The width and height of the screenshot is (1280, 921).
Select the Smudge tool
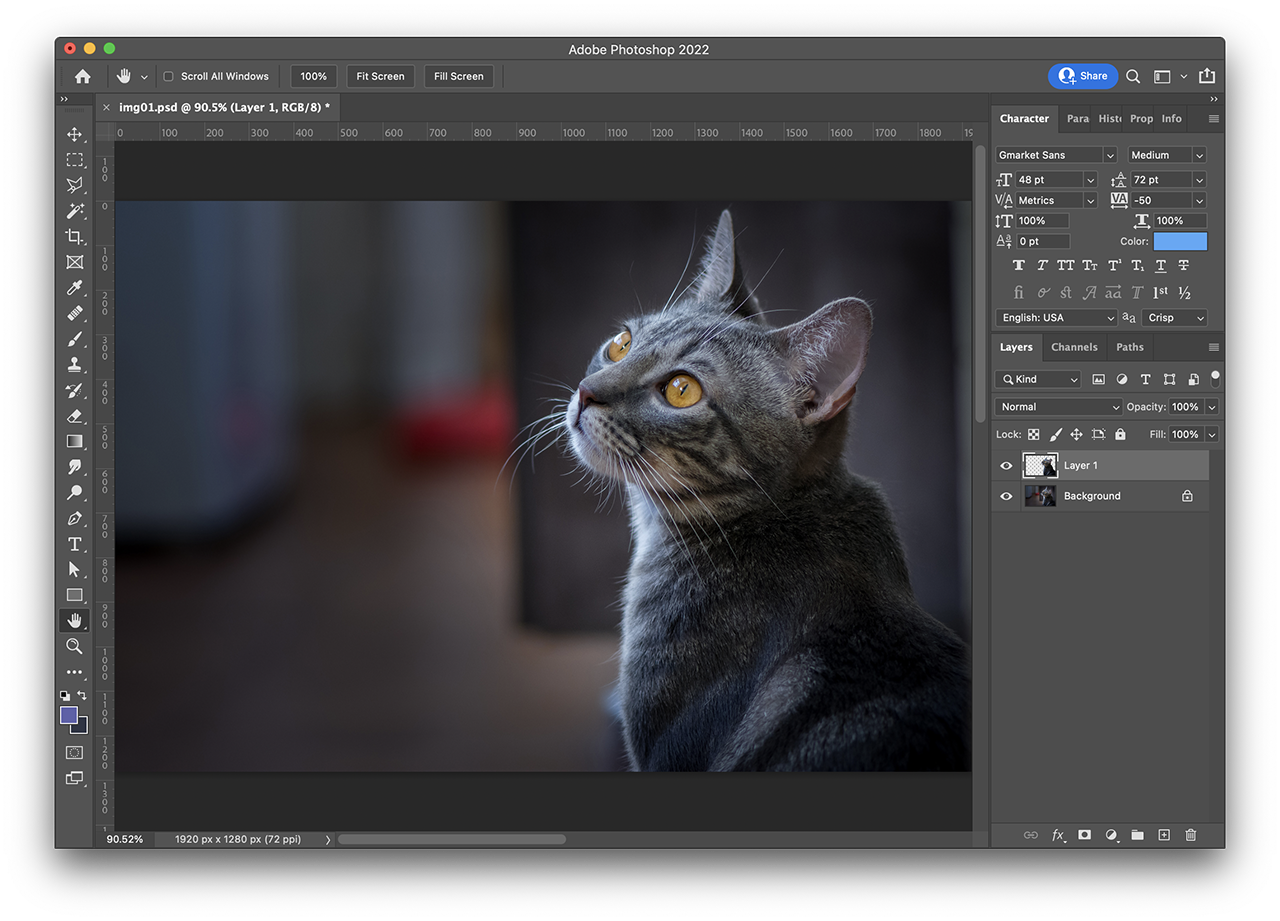click(x=74, y=467)
